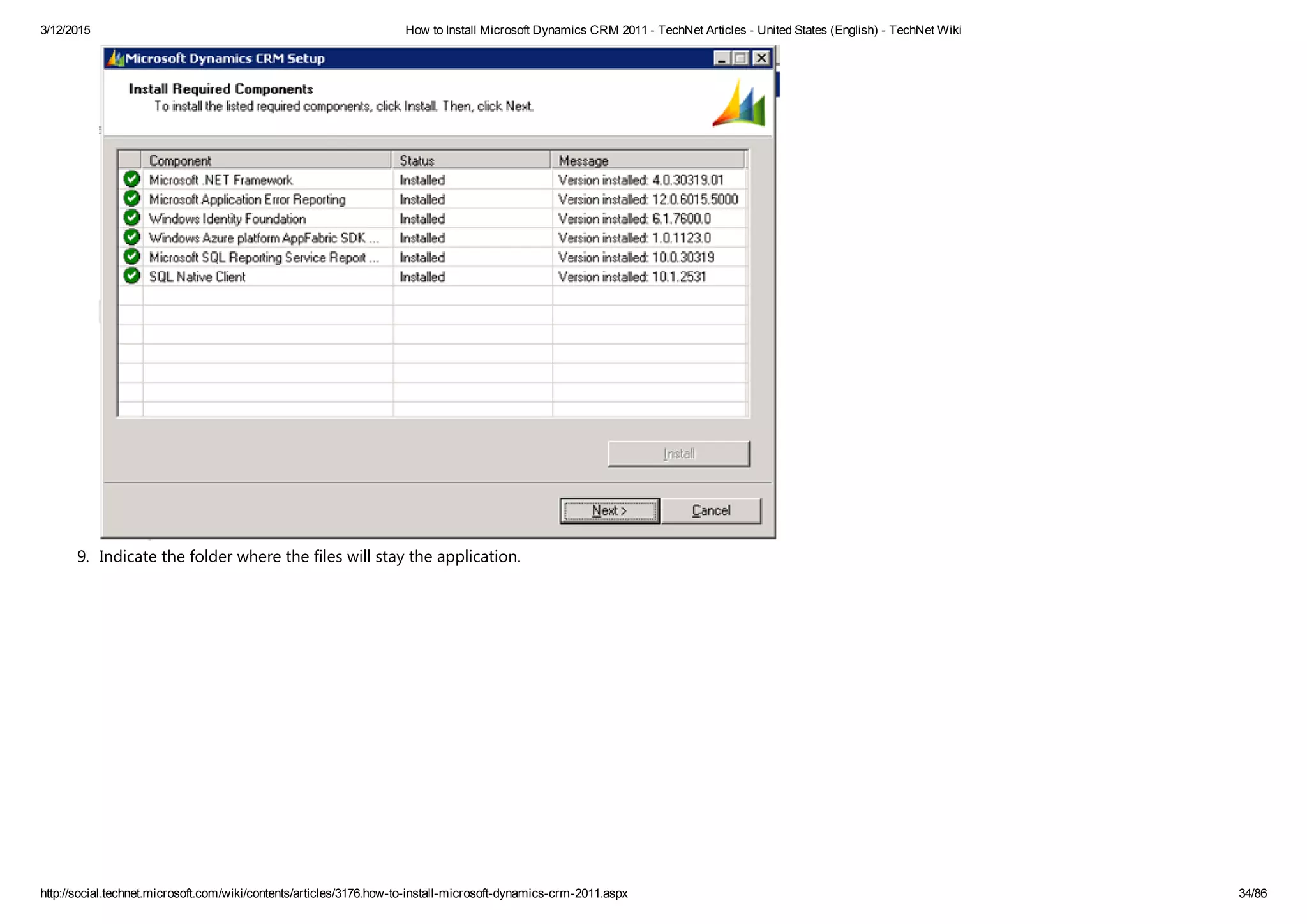The height and width of the screenshot is (924, 1307).
Task: Click the greyed-out Install button
Action: [678, 454]
